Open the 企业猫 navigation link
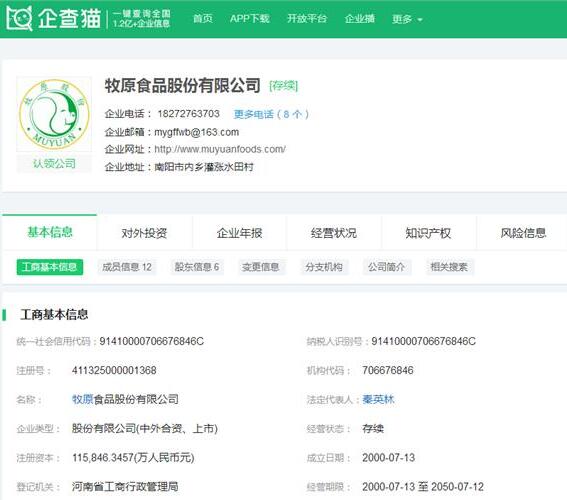567x500 pixels. pos(359,18)
